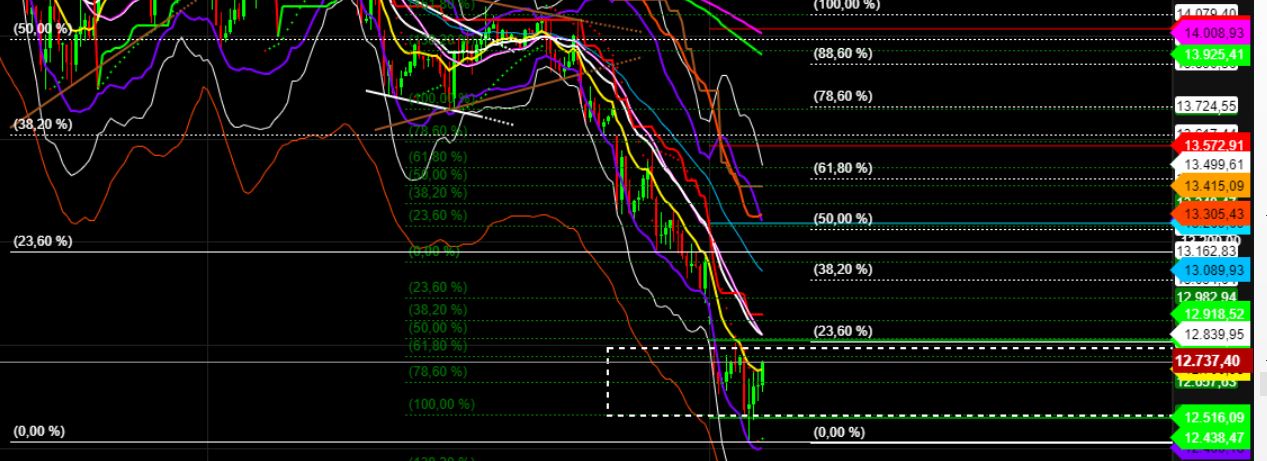Select the green 12.982,94 price label
Image resolution: width=1267 pixels, height=461 pixels.
pyautogui.click(x=1209, y=297)
